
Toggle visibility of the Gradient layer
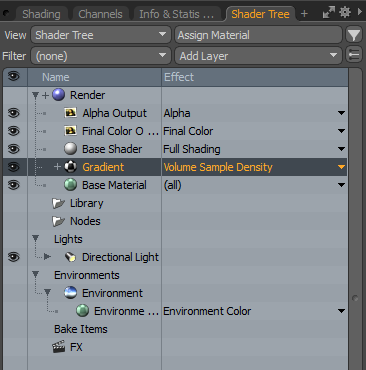coord(14,167)
